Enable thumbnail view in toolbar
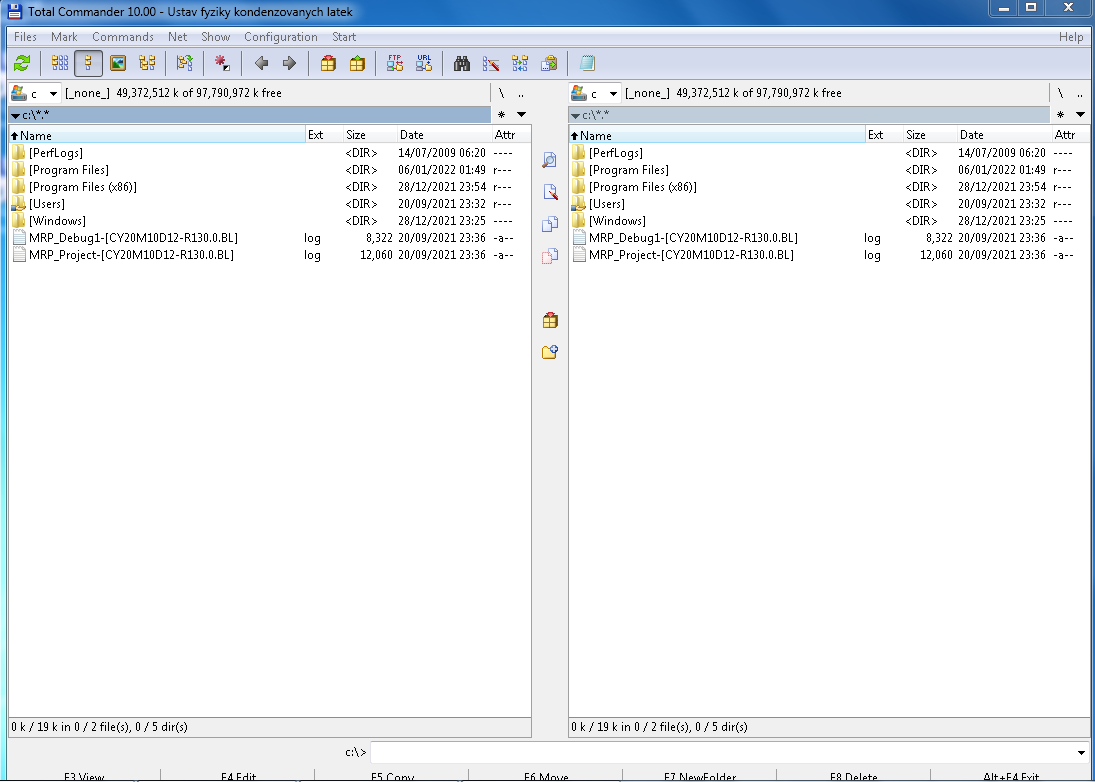The height and width of the screenshot is (782, 1095). tap(118, 64)
